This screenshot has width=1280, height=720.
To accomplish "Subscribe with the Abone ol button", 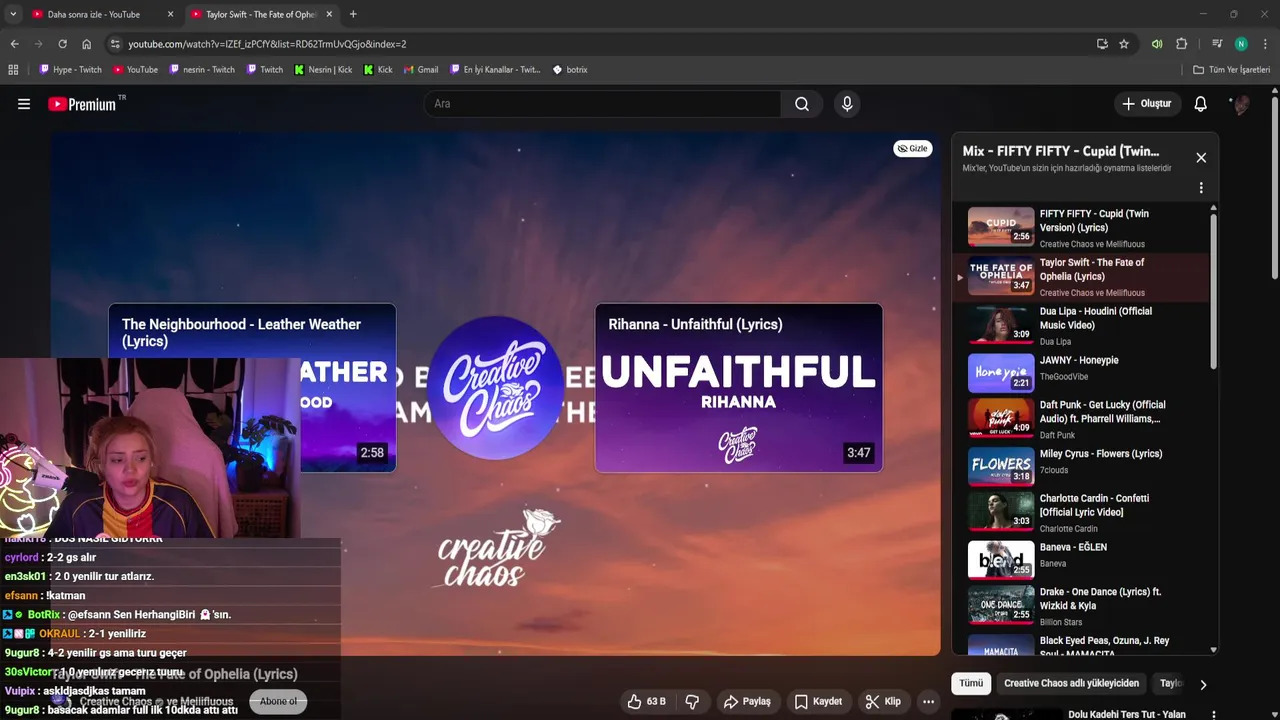I will click(x=278, y=702).
